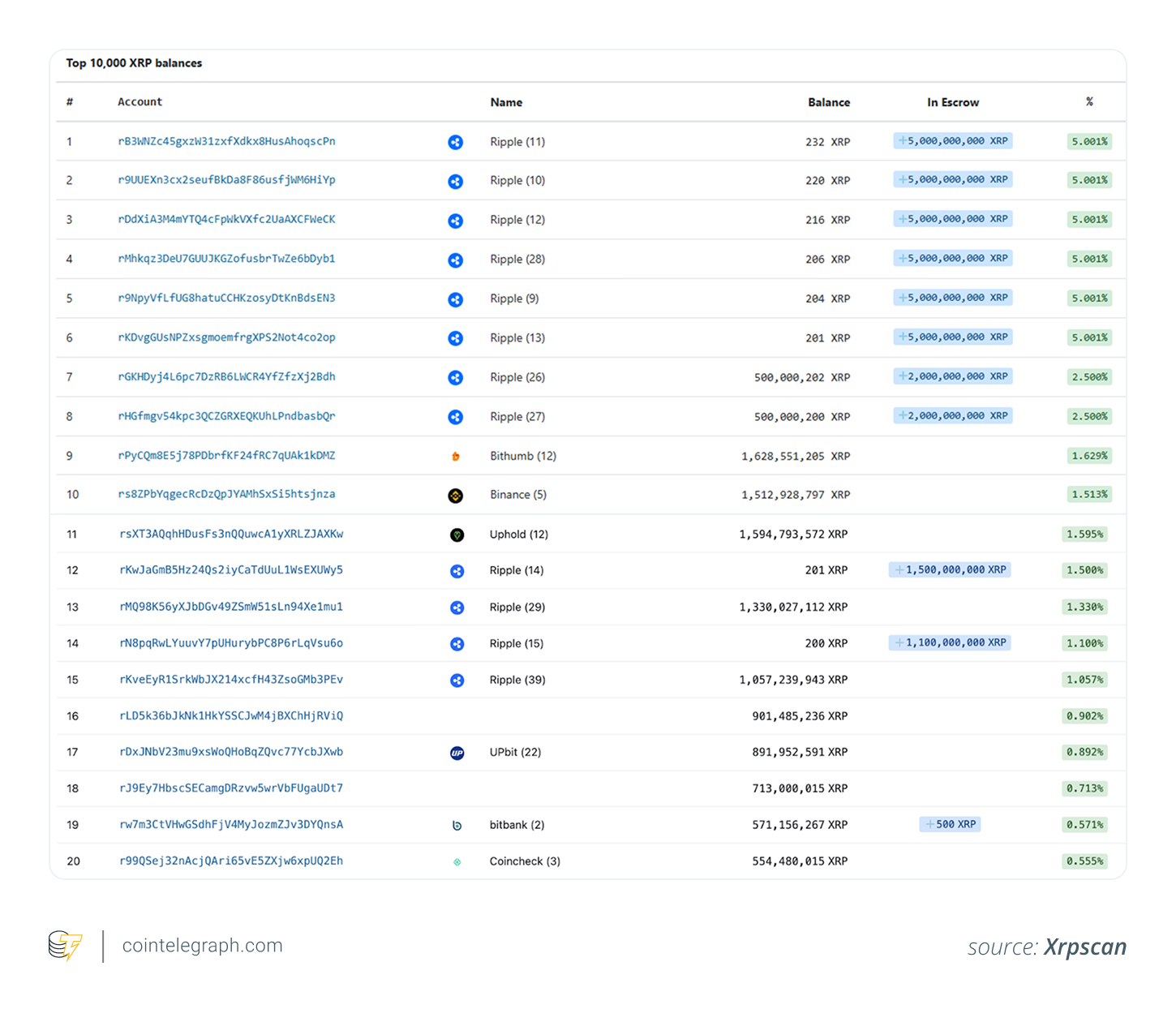Screen dimensions: 1176x1009
Task: Click the Top 10,000 XRP balances title
Action: pos(134,62)
